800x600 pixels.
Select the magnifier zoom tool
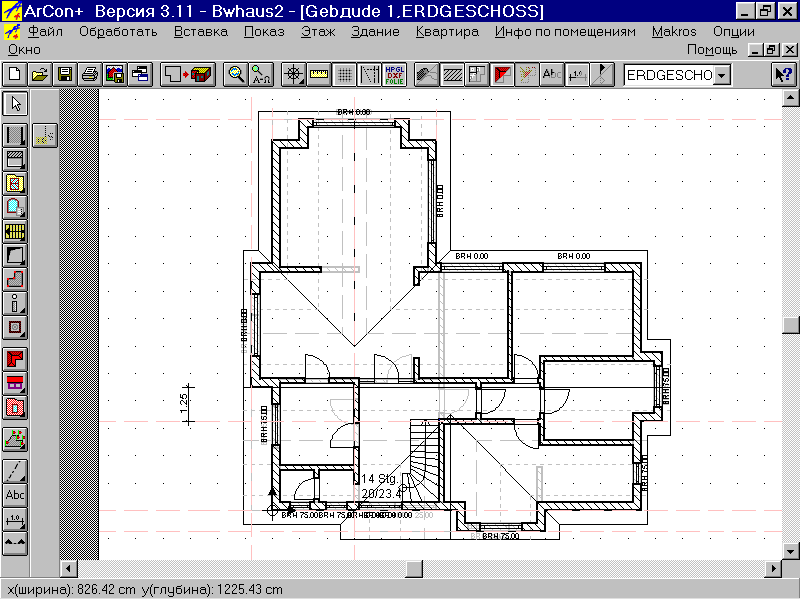point(236,74)
